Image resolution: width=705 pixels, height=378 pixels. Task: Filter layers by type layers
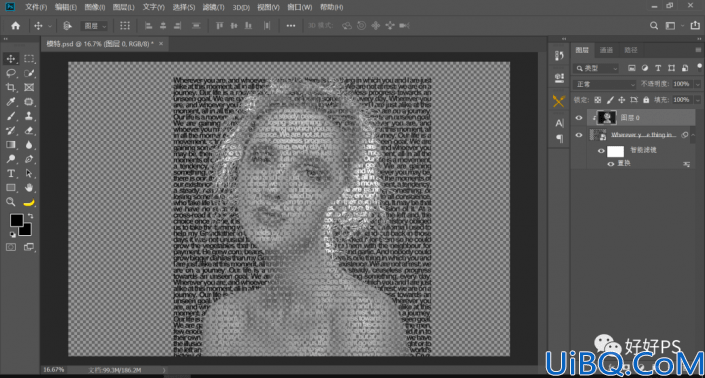pos(658,68)
